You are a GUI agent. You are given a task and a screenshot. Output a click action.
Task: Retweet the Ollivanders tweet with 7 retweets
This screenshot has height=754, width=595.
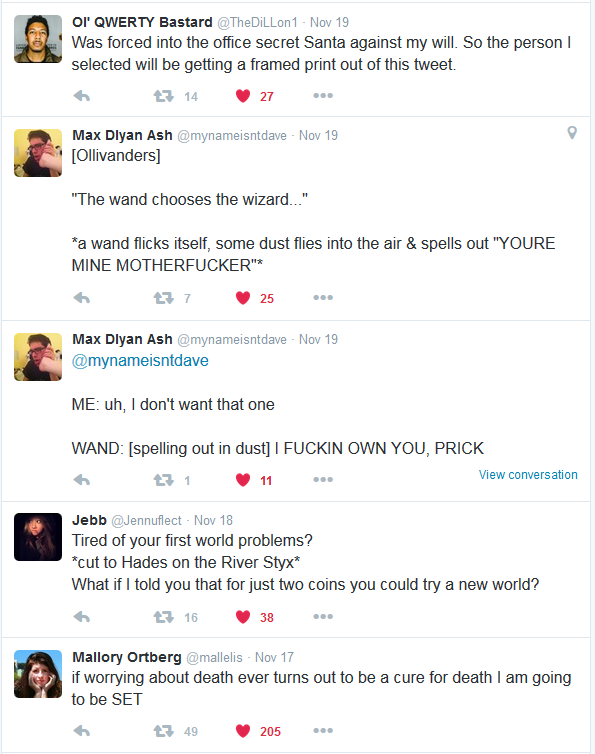coord(164,298)
